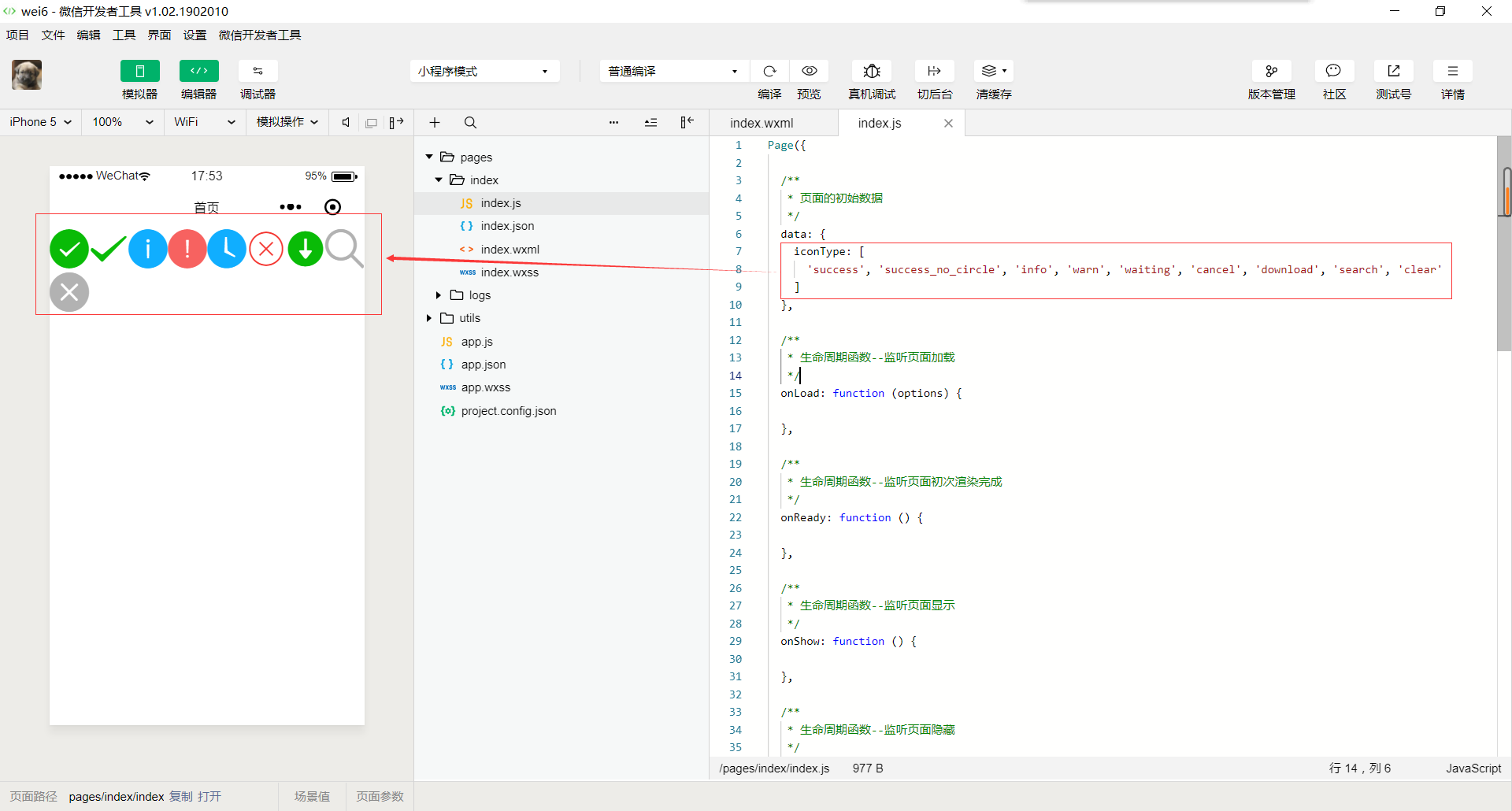Click the simulator three-dot capsule menu

(x=291, y=207)
